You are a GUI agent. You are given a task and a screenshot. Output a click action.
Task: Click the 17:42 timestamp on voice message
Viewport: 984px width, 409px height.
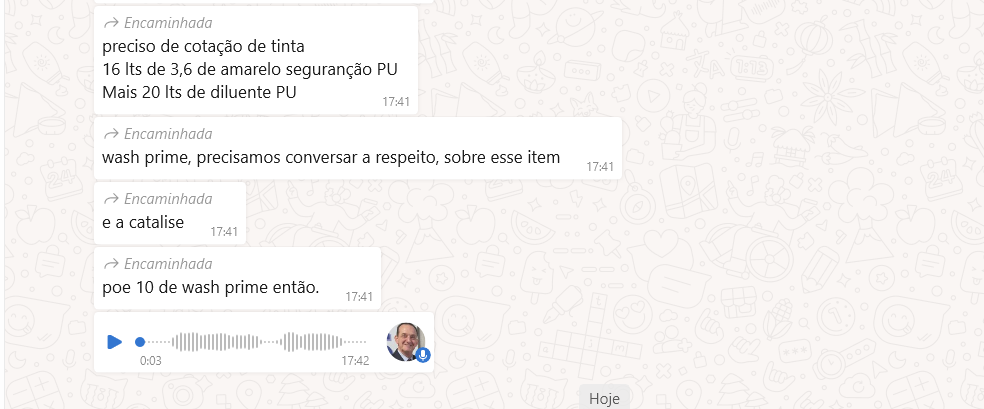pyautogui.click(x=355, y=361)
